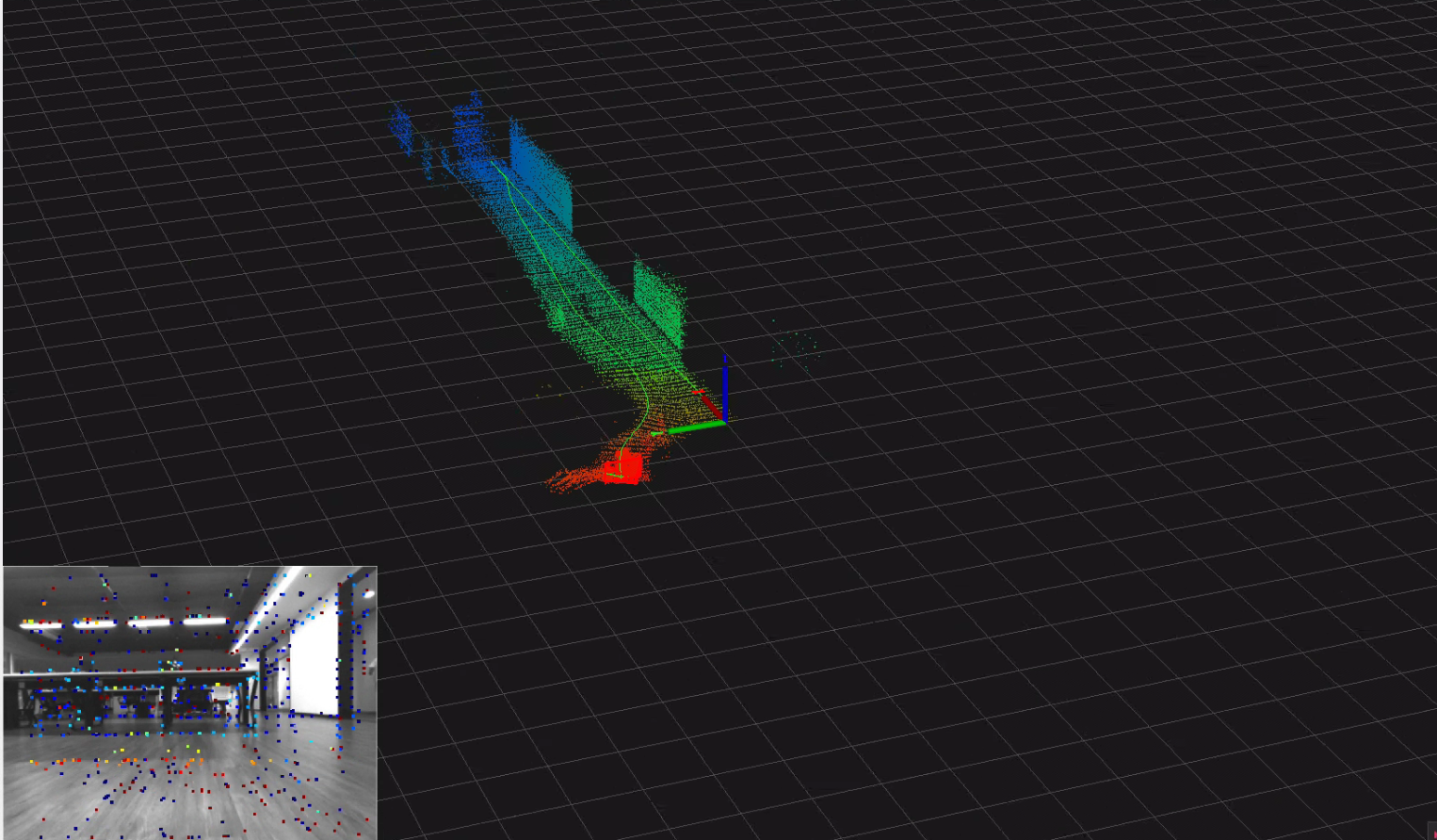Viewport: 1437px width, 840px height.
Task: Select the red cube pose marker
Action: (x=622, y=468)
